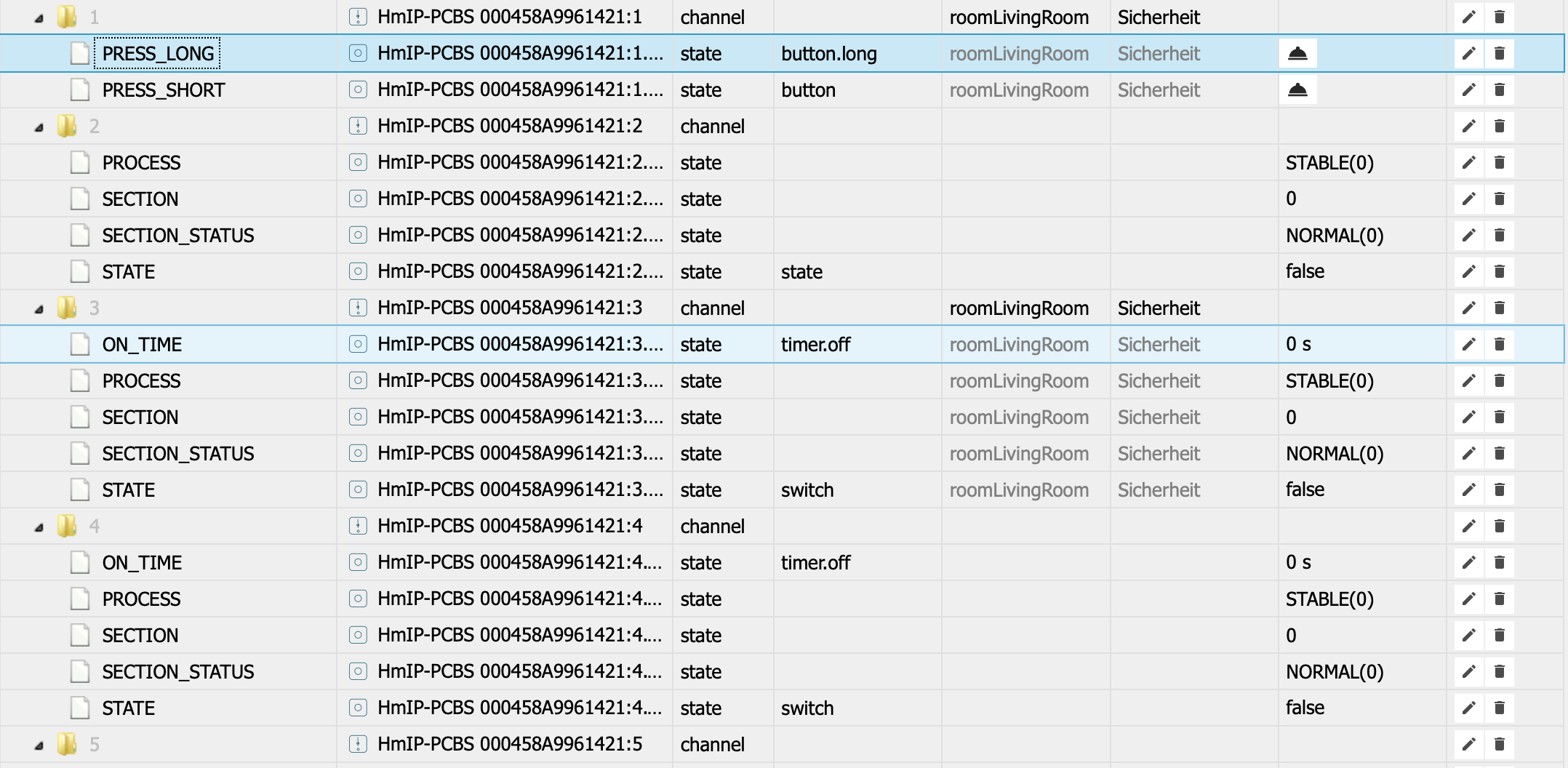Toggle the false value of channel 3 STATE

pos(1305,490)
